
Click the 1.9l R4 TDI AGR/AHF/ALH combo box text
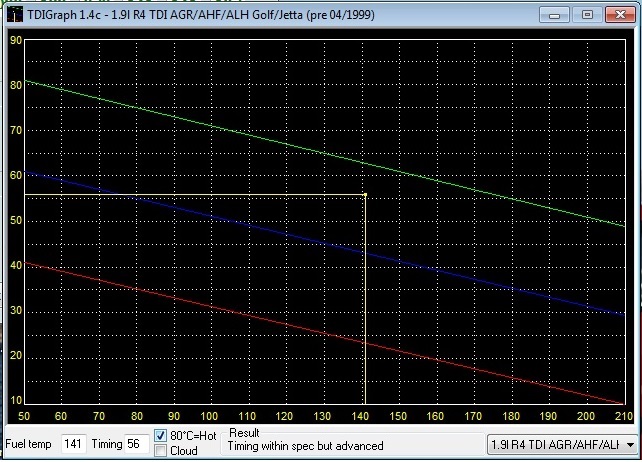555,443
